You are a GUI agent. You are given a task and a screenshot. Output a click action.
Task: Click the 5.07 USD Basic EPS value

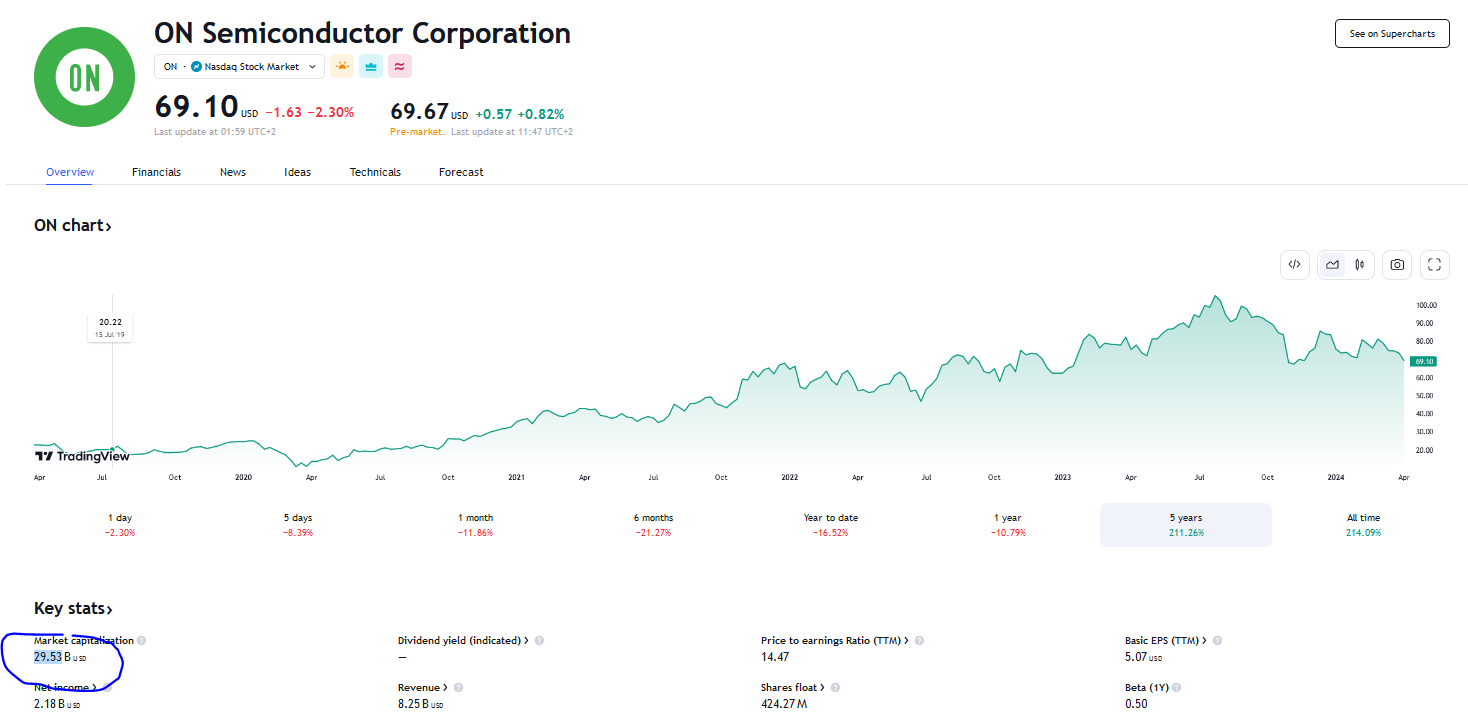pos(1143,657)
